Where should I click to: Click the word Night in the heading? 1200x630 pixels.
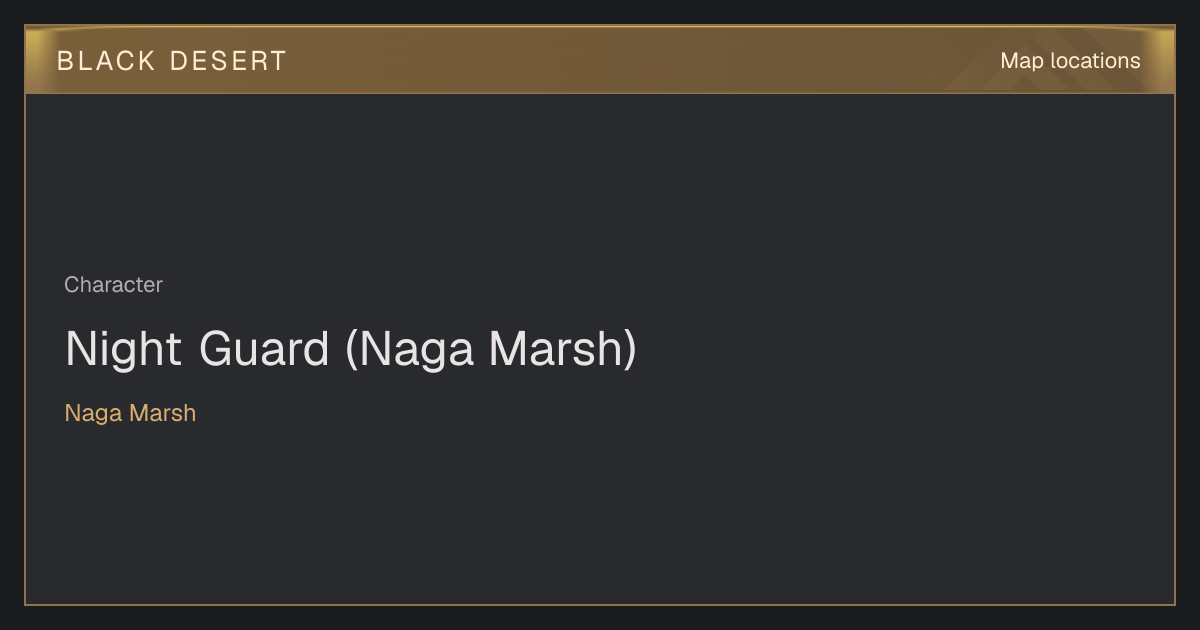(x=124, y=349)
